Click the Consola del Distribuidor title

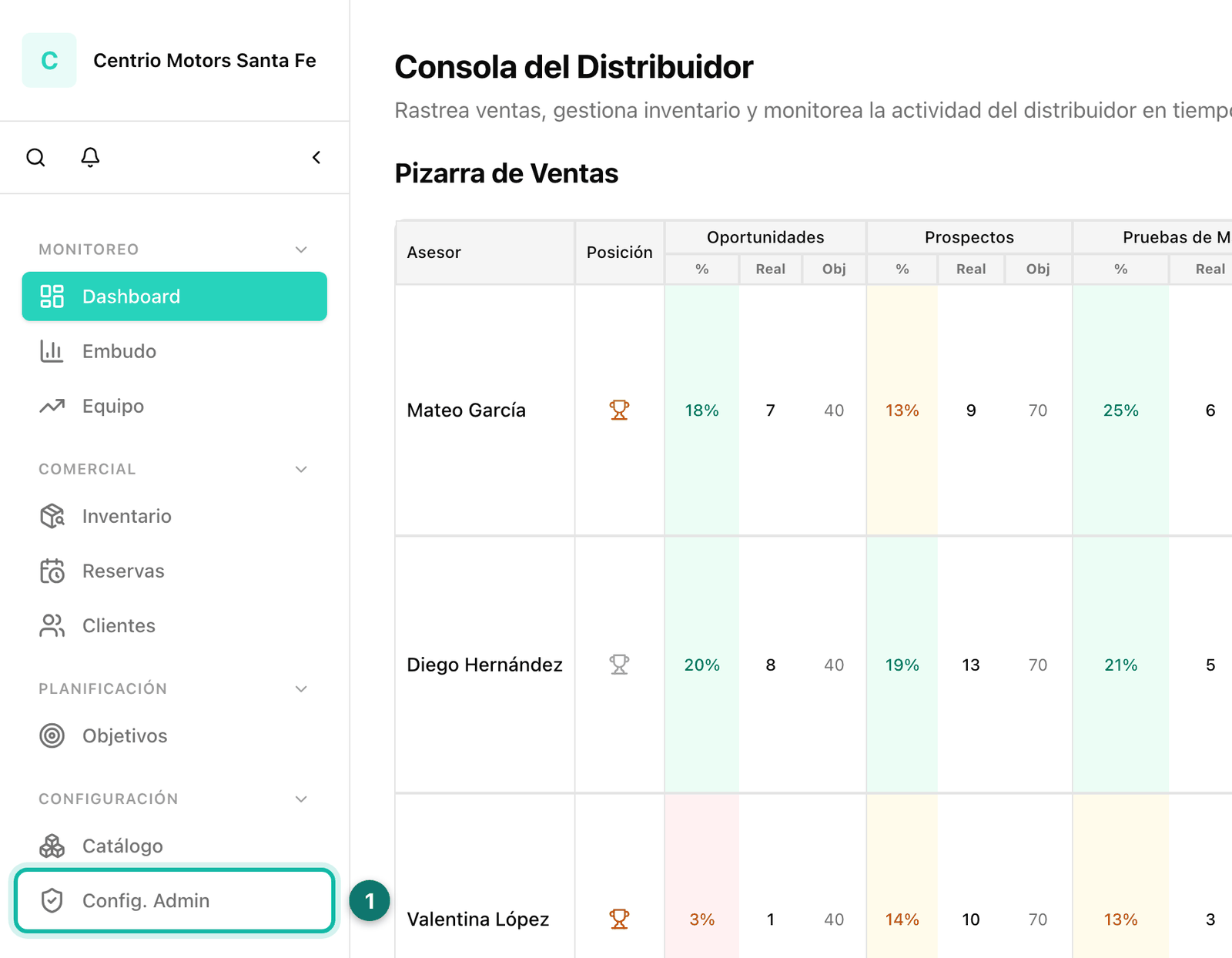574,67
